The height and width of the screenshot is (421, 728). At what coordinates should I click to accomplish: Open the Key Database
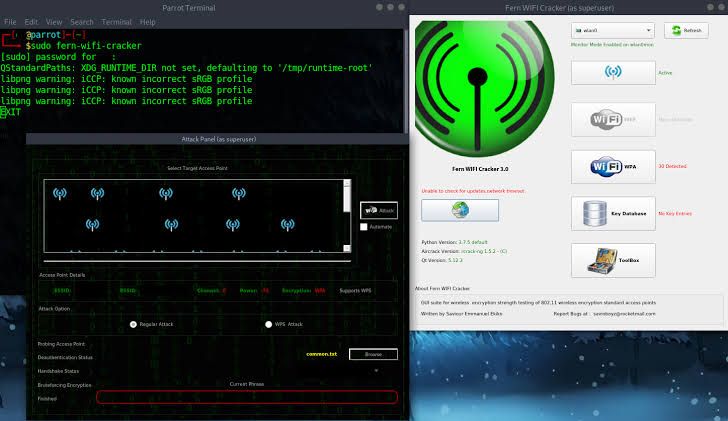pyautogui.click(x=613, y=214)
